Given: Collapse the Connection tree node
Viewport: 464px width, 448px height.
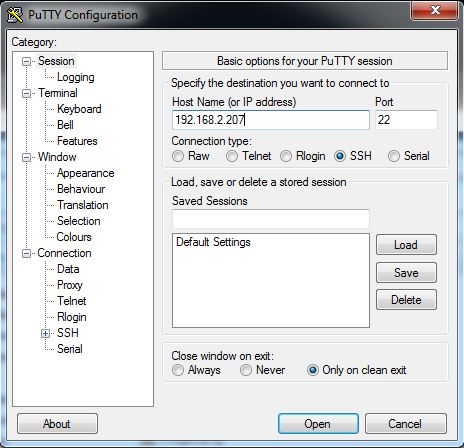Looking at the screenshot, I should pos(26,253).
